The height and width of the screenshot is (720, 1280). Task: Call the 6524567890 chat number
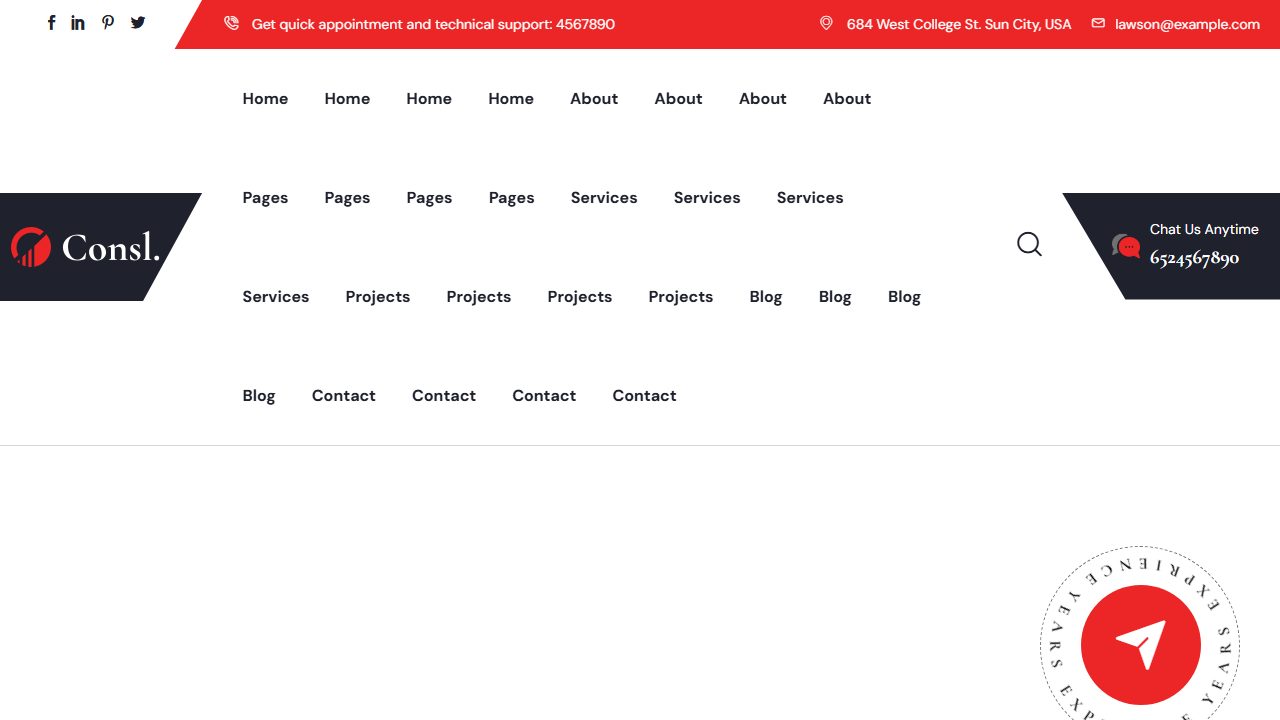click(1194, 258)
